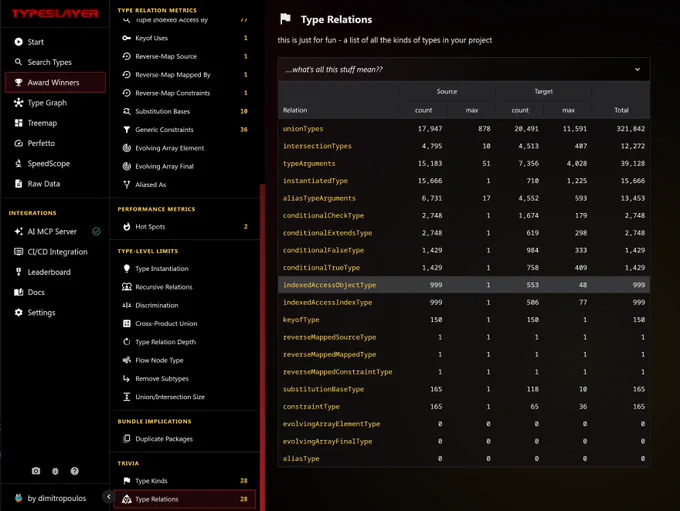Collapse the sidebar with the chevron button
Screen dimensions: 680x511
[108, 496]
